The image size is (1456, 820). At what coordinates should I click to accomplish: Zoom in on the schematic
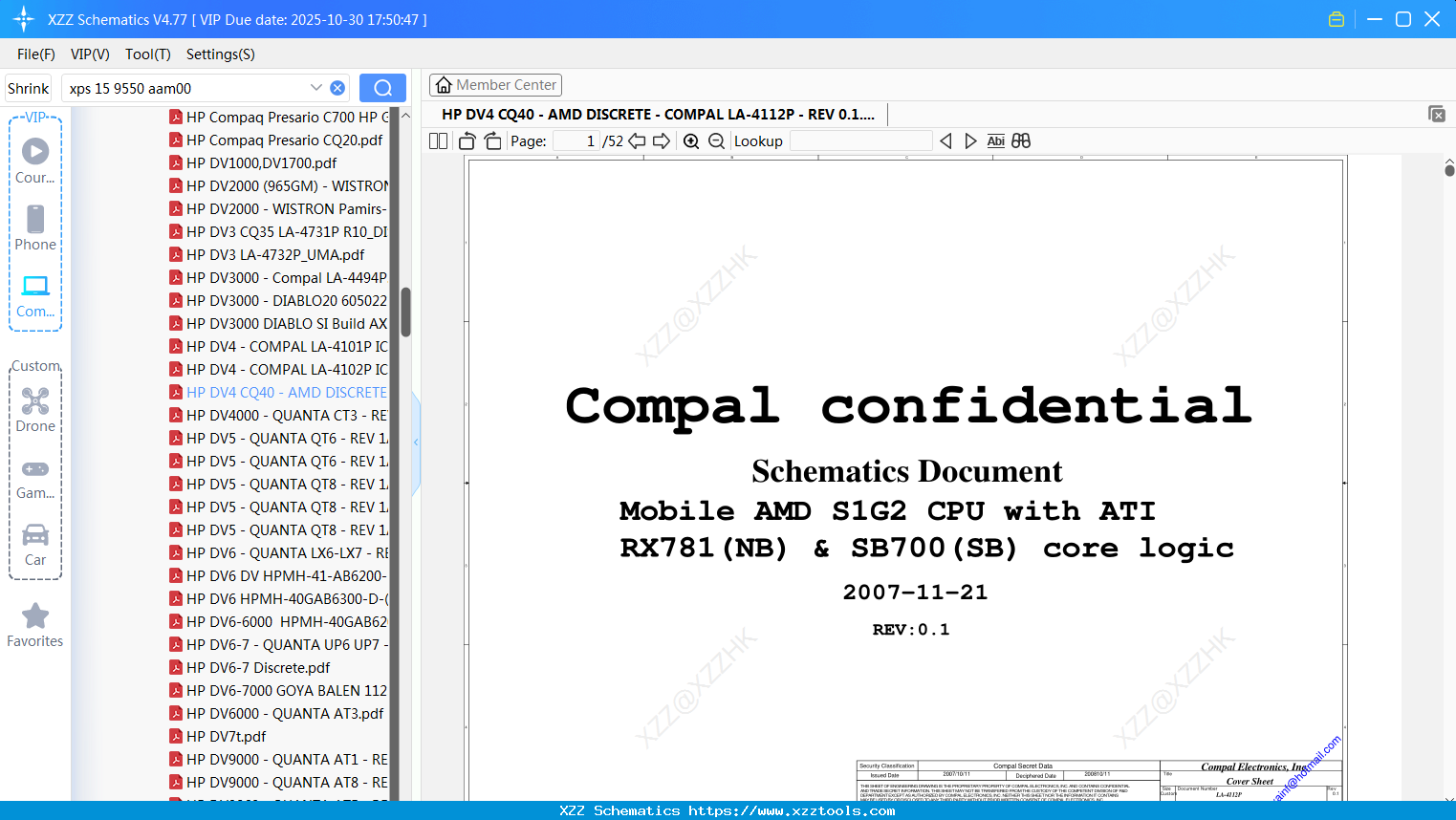point(691,141)
